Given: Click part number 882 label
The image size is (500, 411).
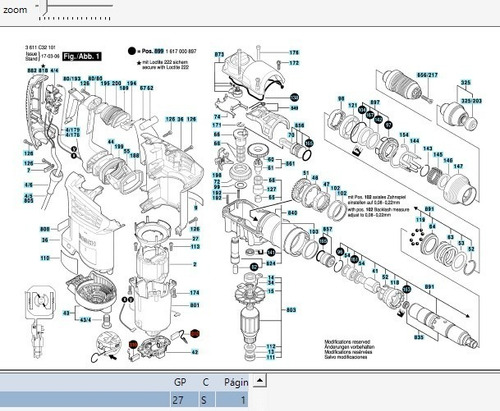Looking at the screenshot, I should [x=32, y=71].
